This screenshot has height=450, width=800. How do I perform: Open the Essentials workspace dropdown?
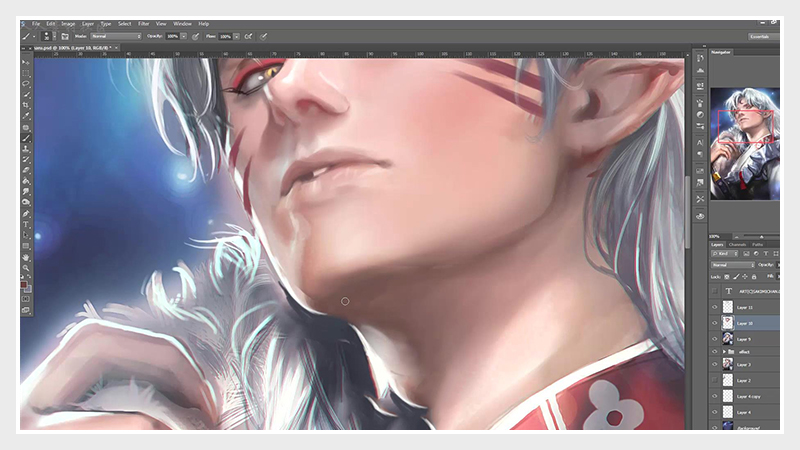[x=763, y=36]
